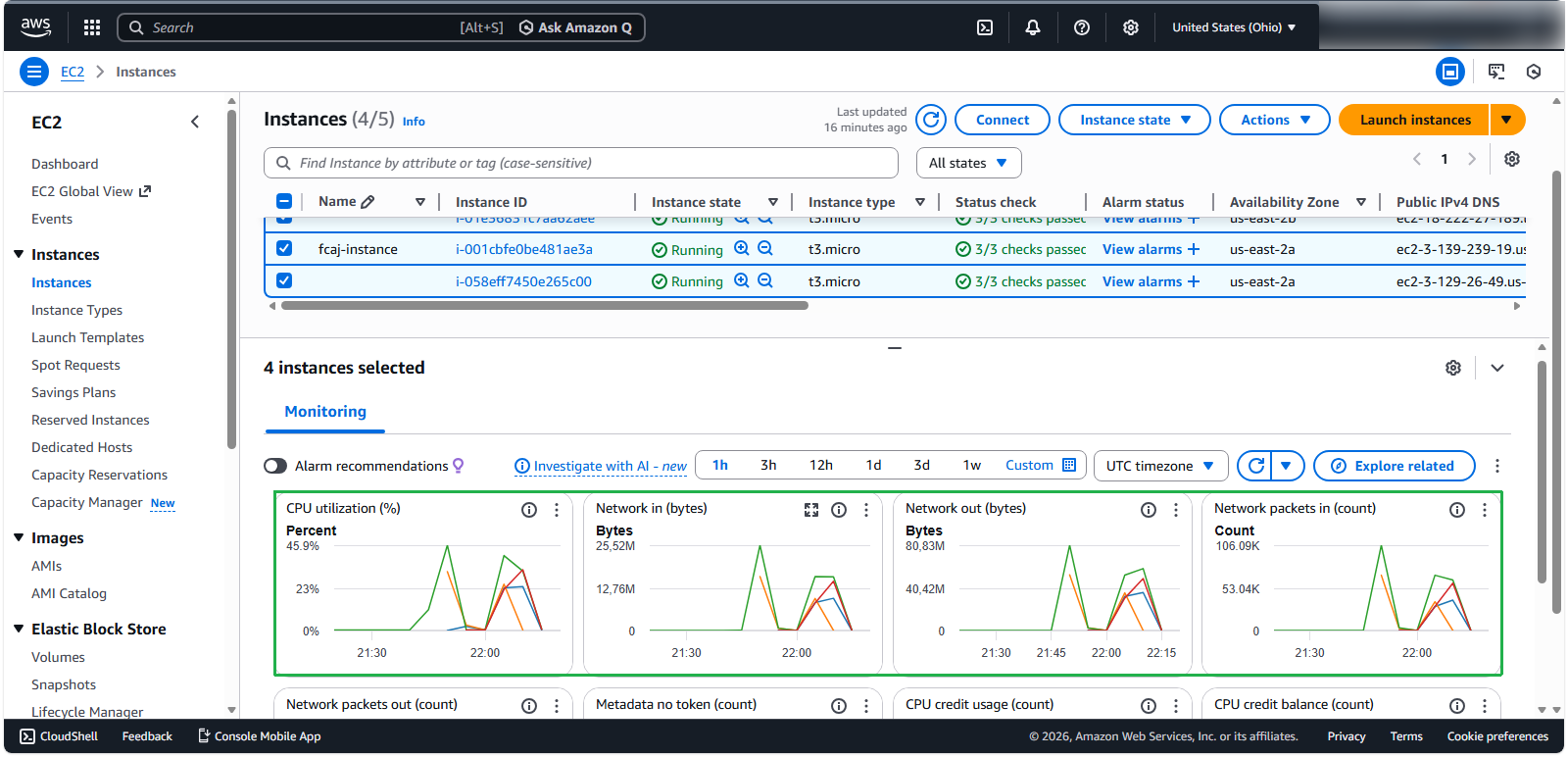This screenshot has width=1568, height=757.
Task: Show Network out info icon
Action: [x=1149, y=510]
